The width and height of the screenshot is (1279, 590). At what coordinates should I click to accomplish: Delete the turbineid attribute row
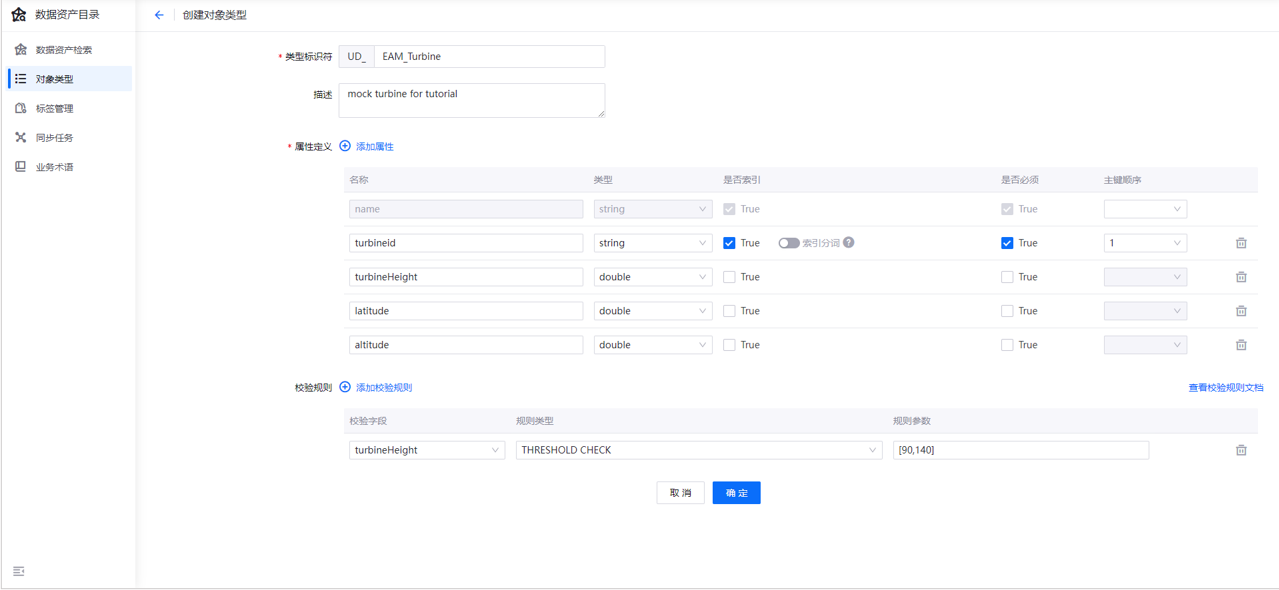pos(1241,243)
